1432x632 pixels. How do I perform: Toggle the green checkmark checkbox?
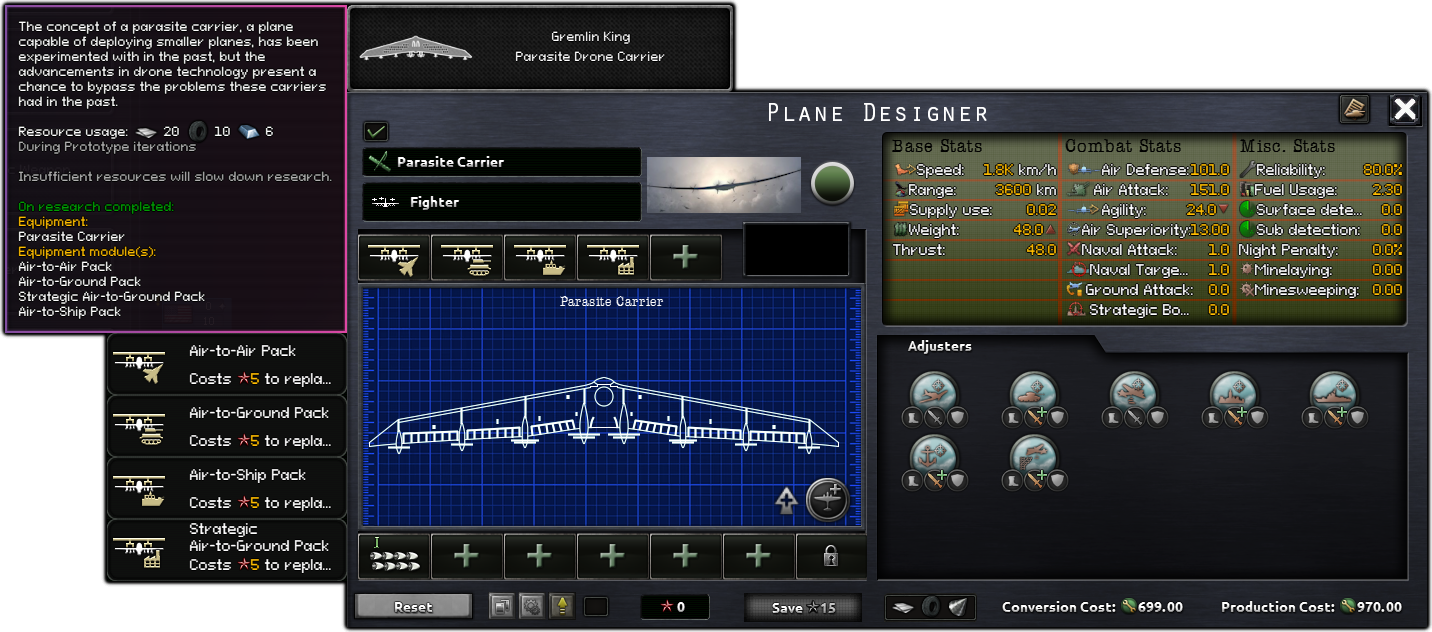[x=376, y=131]
